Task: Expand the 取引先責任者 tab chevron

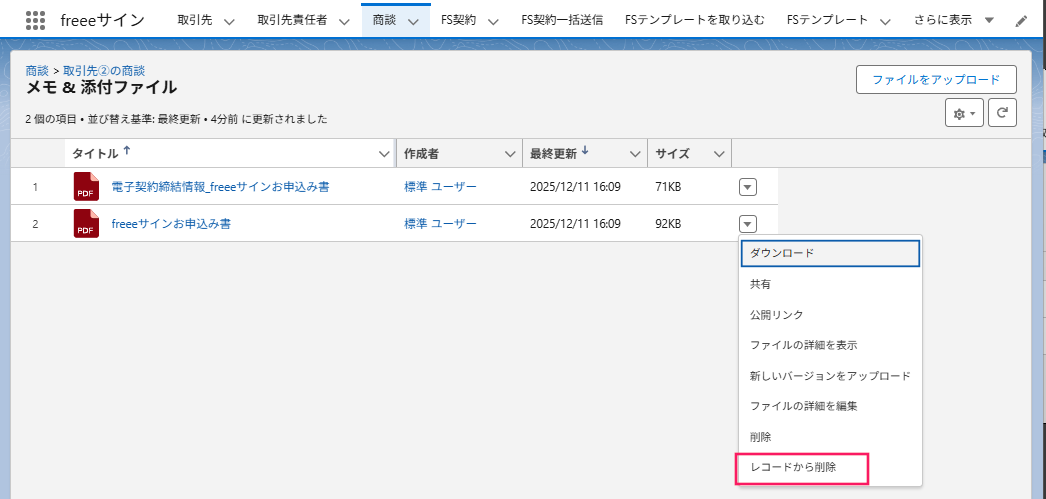Action: point(344,21)
